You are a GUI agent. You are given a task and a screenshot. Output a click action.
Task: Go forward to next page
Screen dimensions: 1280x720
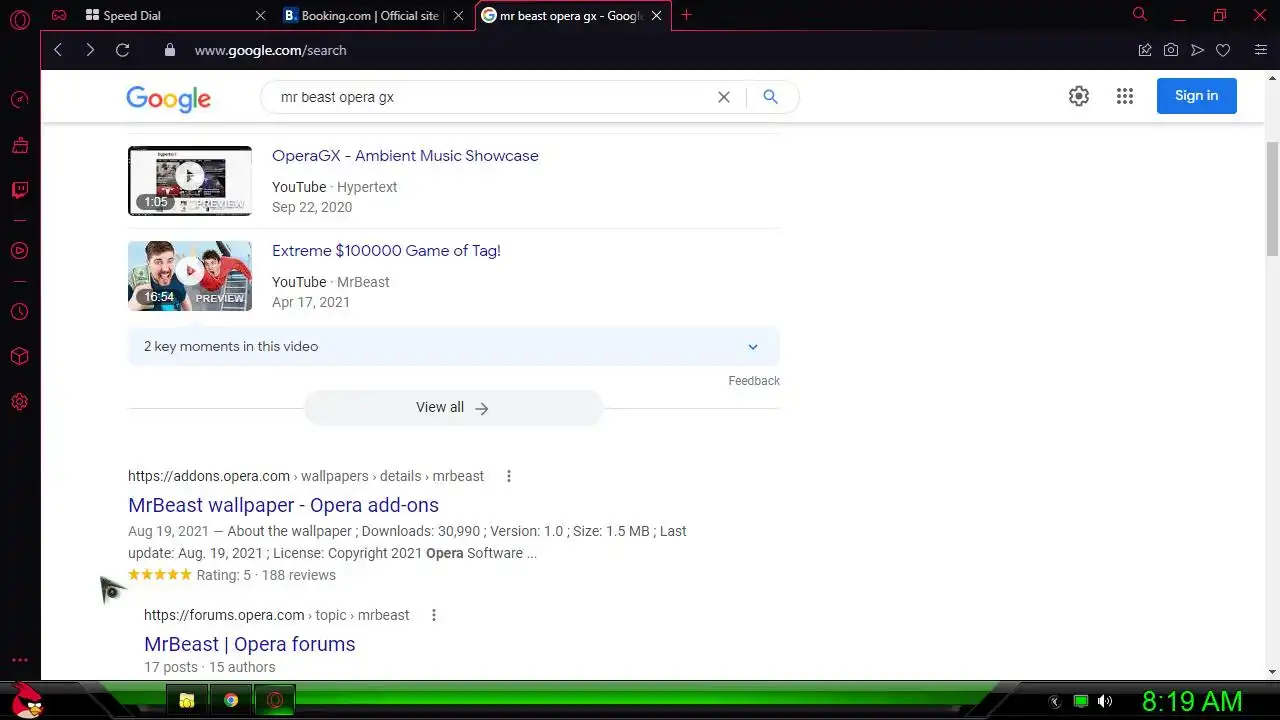coord(90,50)
